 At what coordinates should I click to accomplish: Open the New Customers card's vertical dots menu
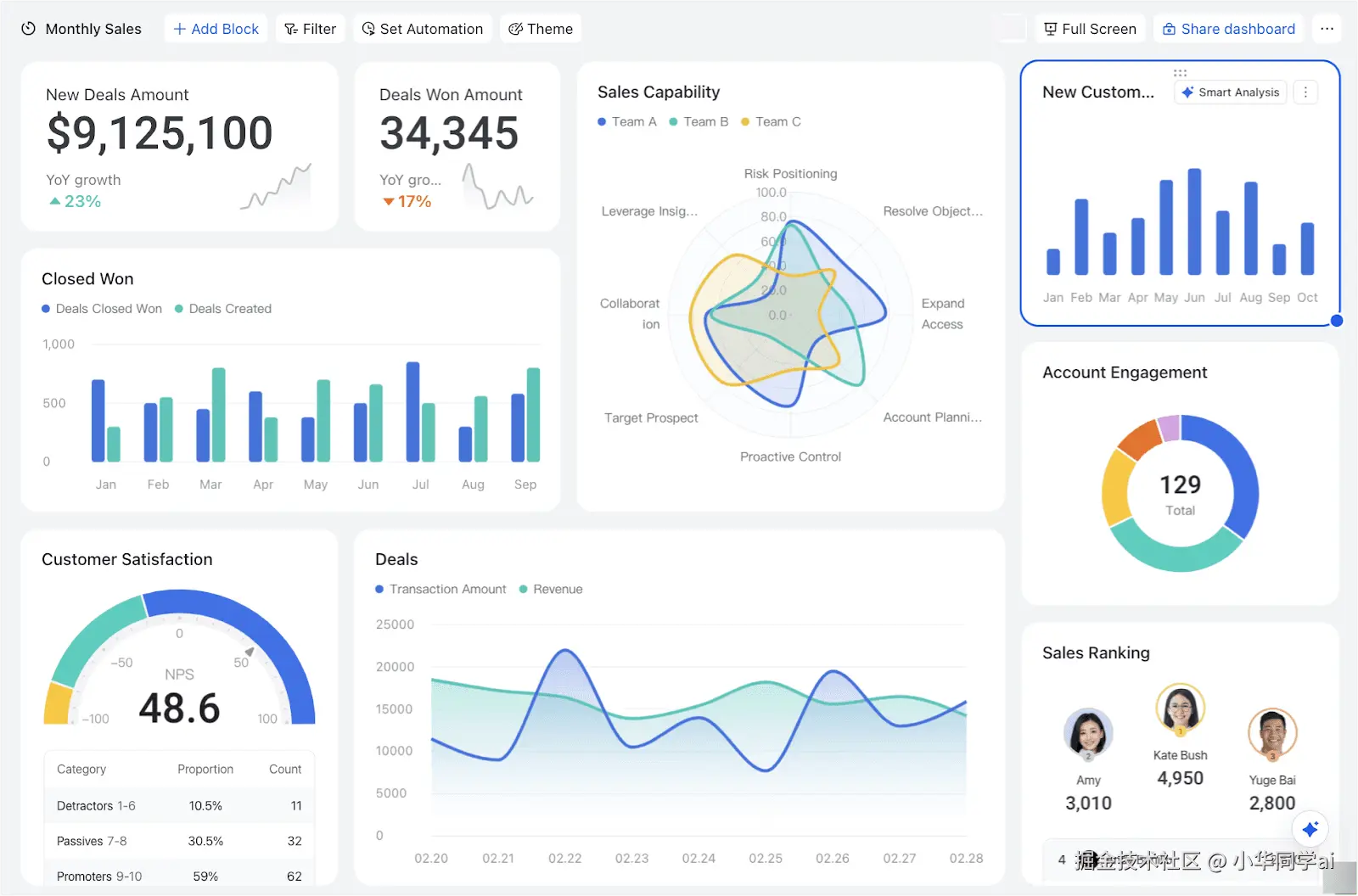click(x=1305, y=92)
